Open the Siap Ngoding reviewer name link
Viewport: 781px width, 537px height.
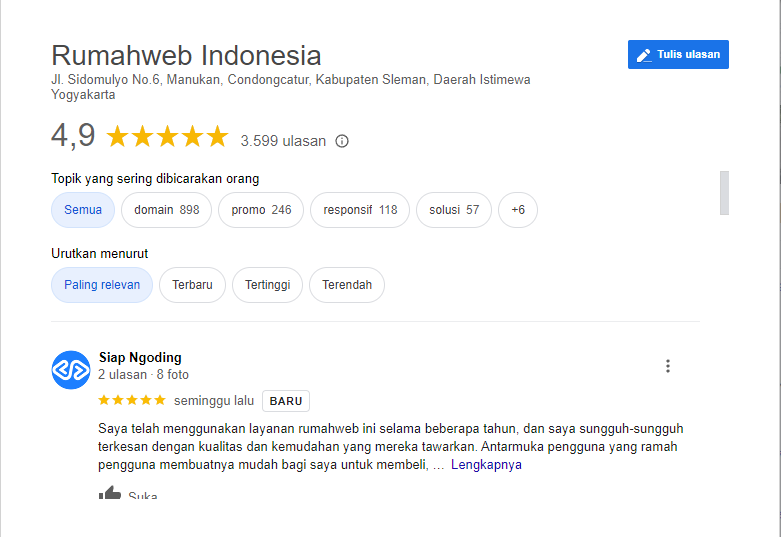click(140, 357)
